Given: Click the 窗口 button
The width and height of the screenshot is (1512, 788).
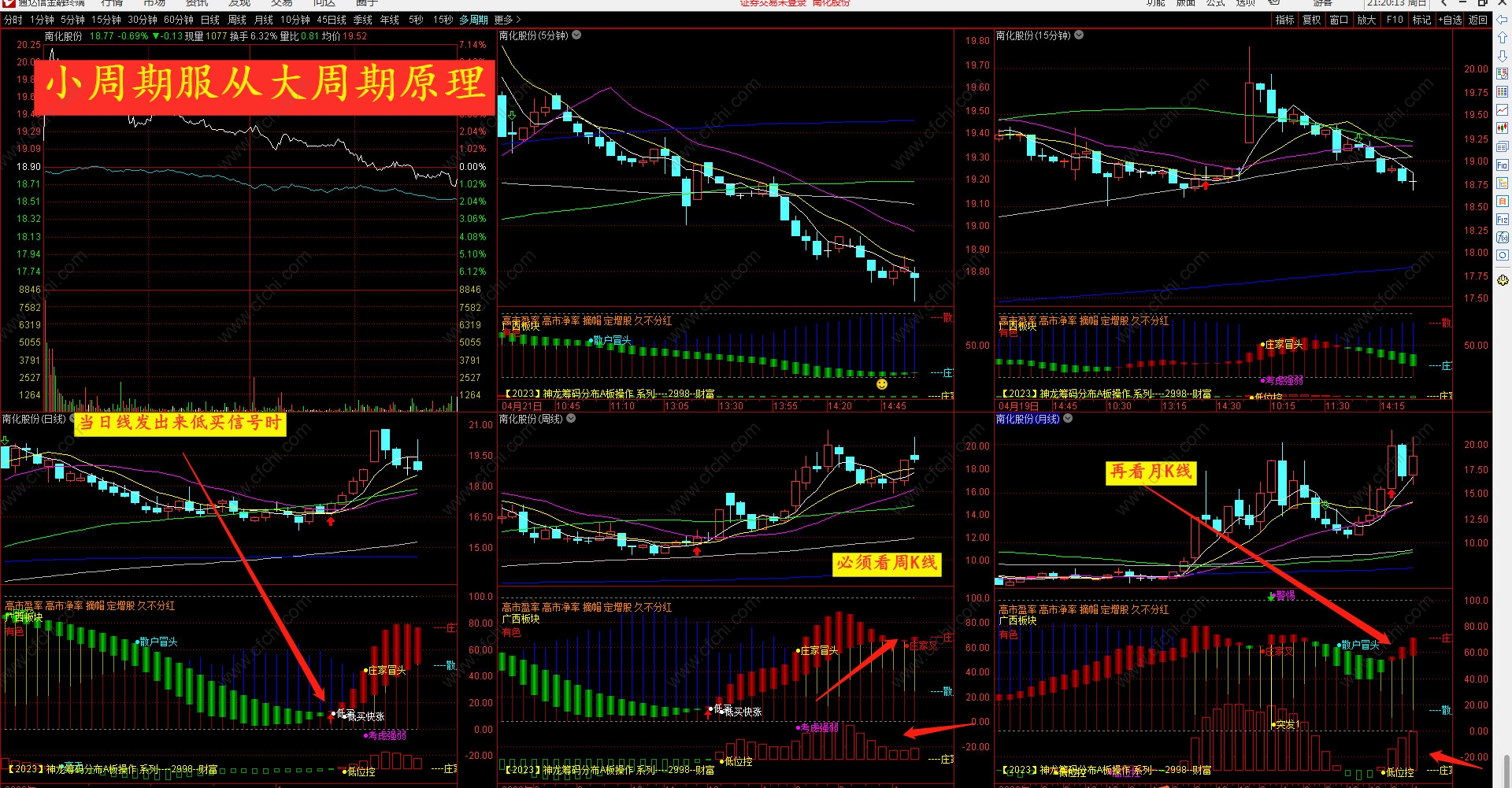Looking at the screenshot, I should tap(1339, 20).
